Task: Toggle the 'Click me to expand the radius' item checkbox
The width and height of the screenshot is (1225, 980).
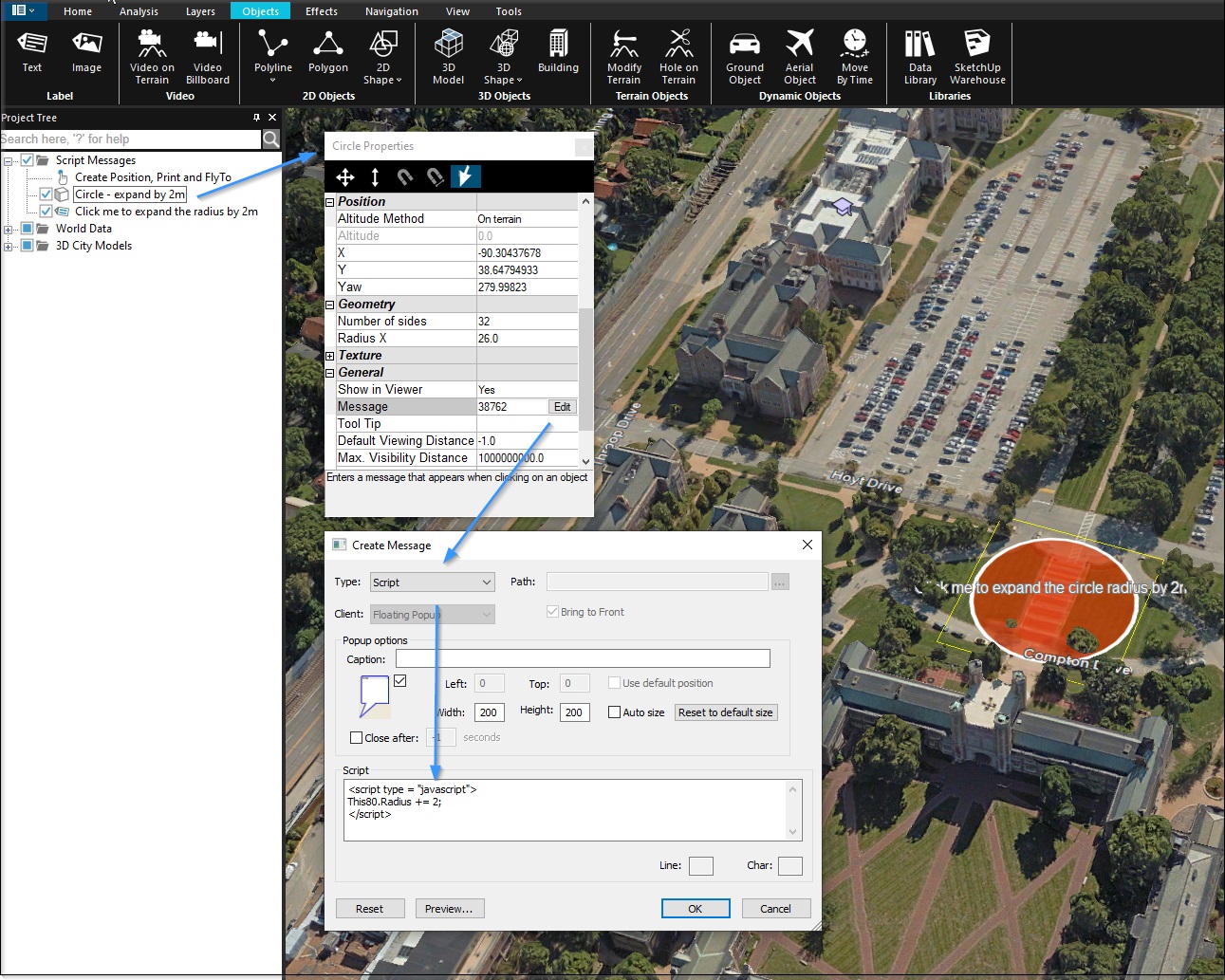Action: tap(46, 212)
